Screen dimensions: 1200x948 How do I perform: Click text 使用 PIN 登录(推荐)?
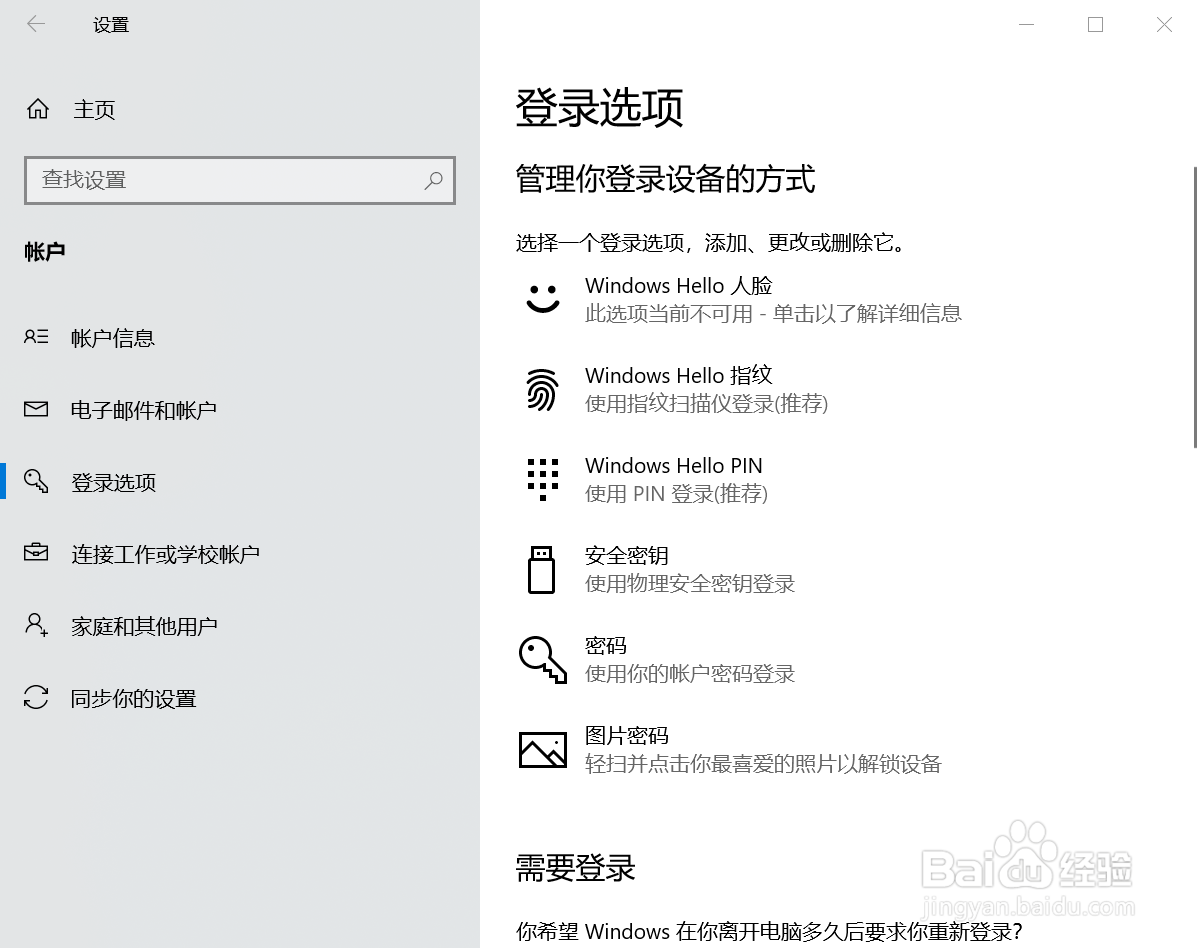[x=676, y=494]
